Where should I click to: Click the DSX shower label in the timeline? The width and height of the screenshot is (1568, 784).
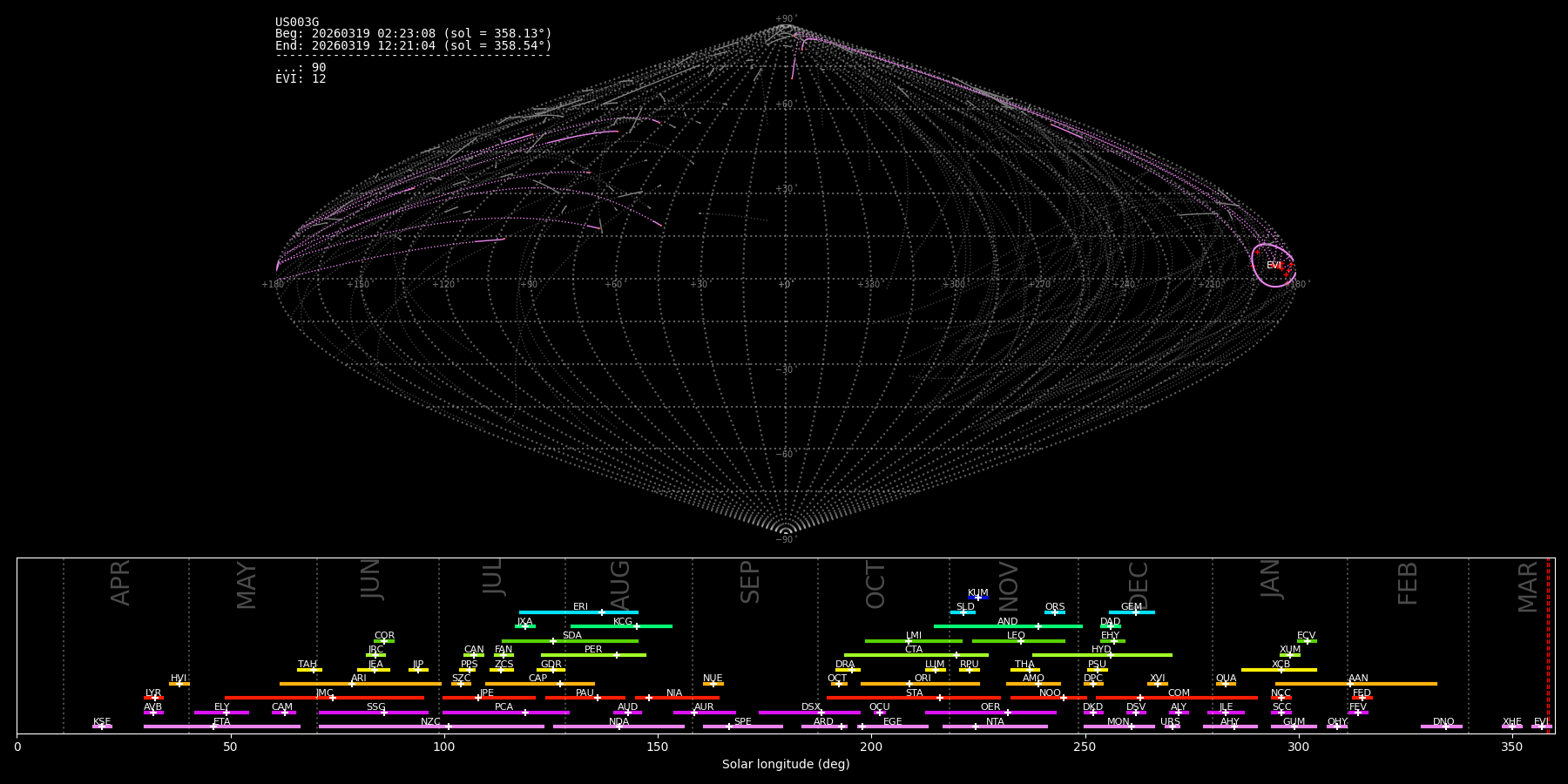pos(811,707)
